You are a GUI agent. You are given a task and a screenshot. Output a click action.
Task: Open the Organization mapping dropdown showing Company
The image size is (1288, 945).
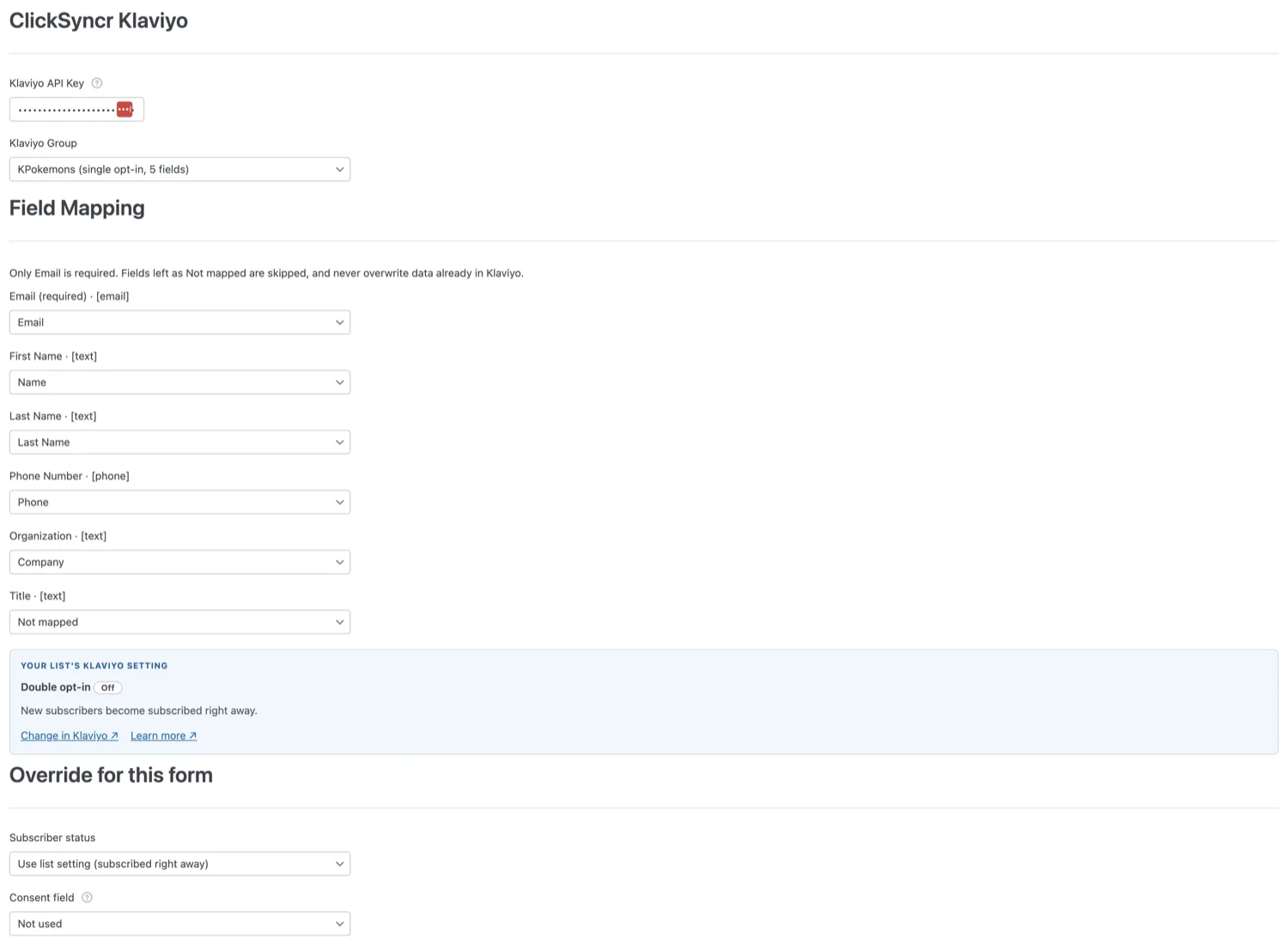(x=179, y=562)
